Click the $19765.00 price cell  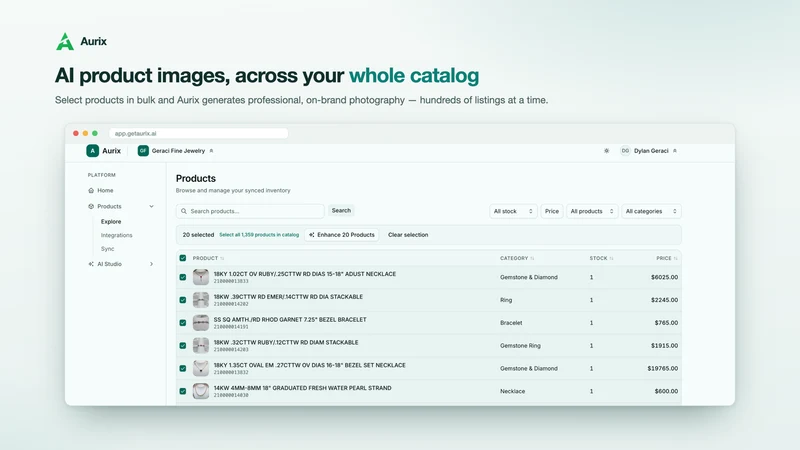663,368
